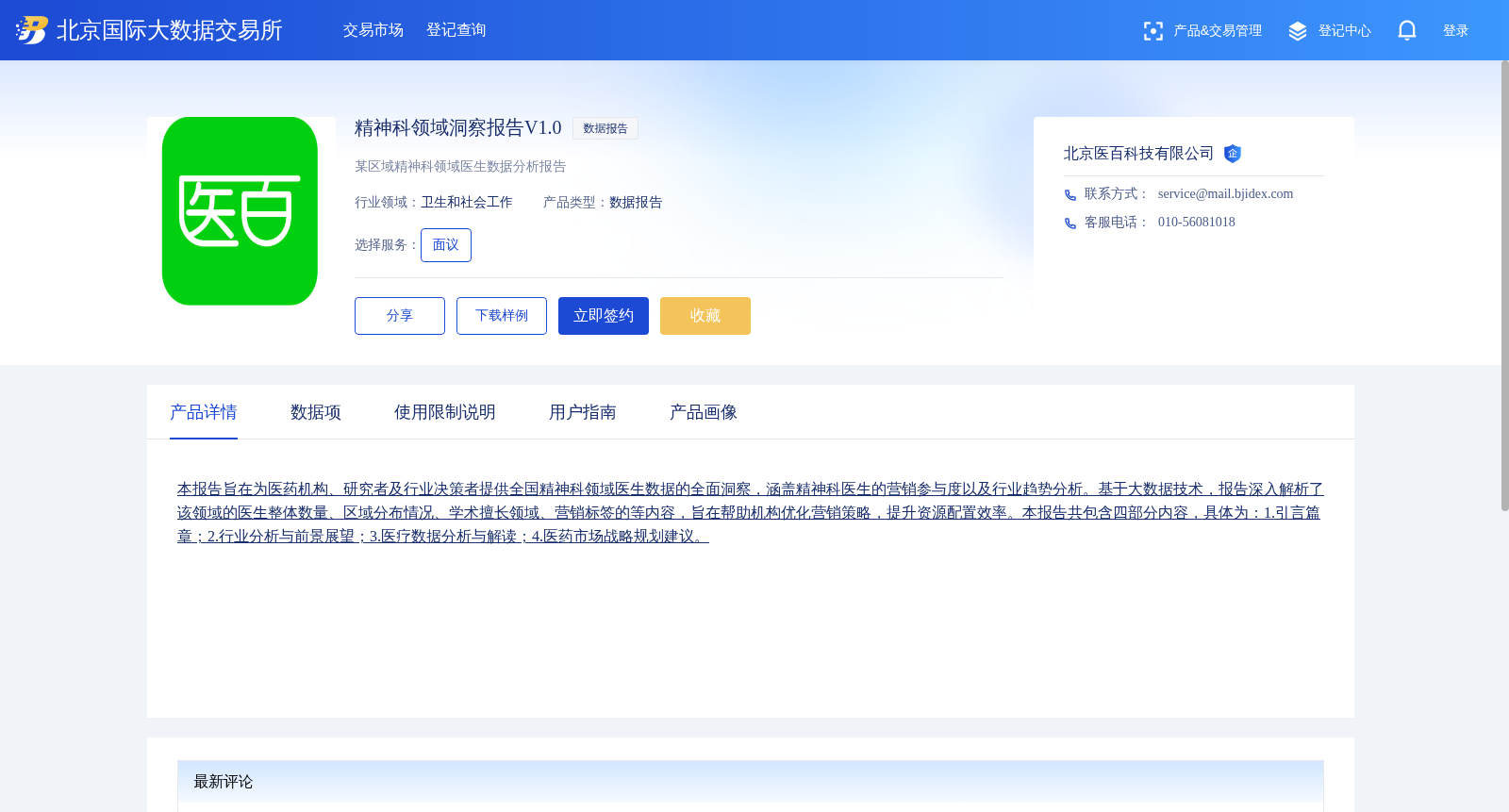
Task: Click the subtitle 某区域精神科领域医生数据分析报告
Action: tap(460, 167)
